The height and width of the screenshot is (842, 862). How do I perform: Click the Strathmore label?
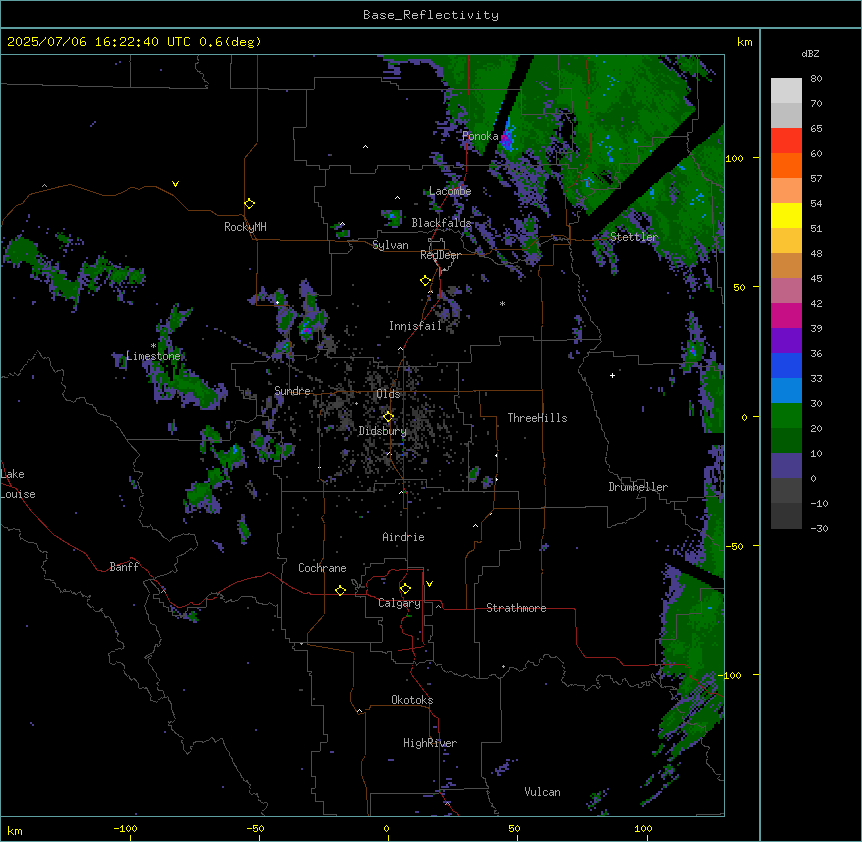(x=516, y=608)
